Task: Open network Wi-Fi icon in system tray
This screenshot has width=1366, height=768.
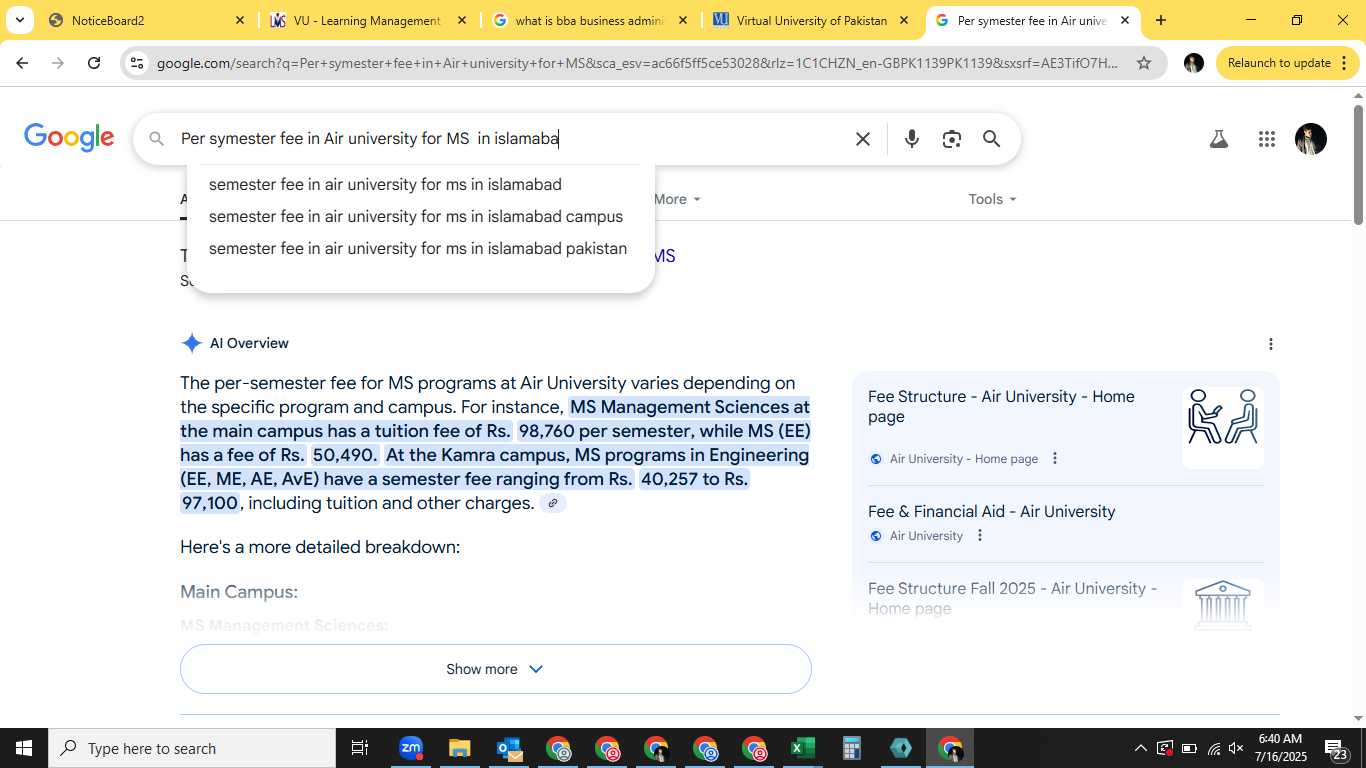Action: tap(1213, 748)
